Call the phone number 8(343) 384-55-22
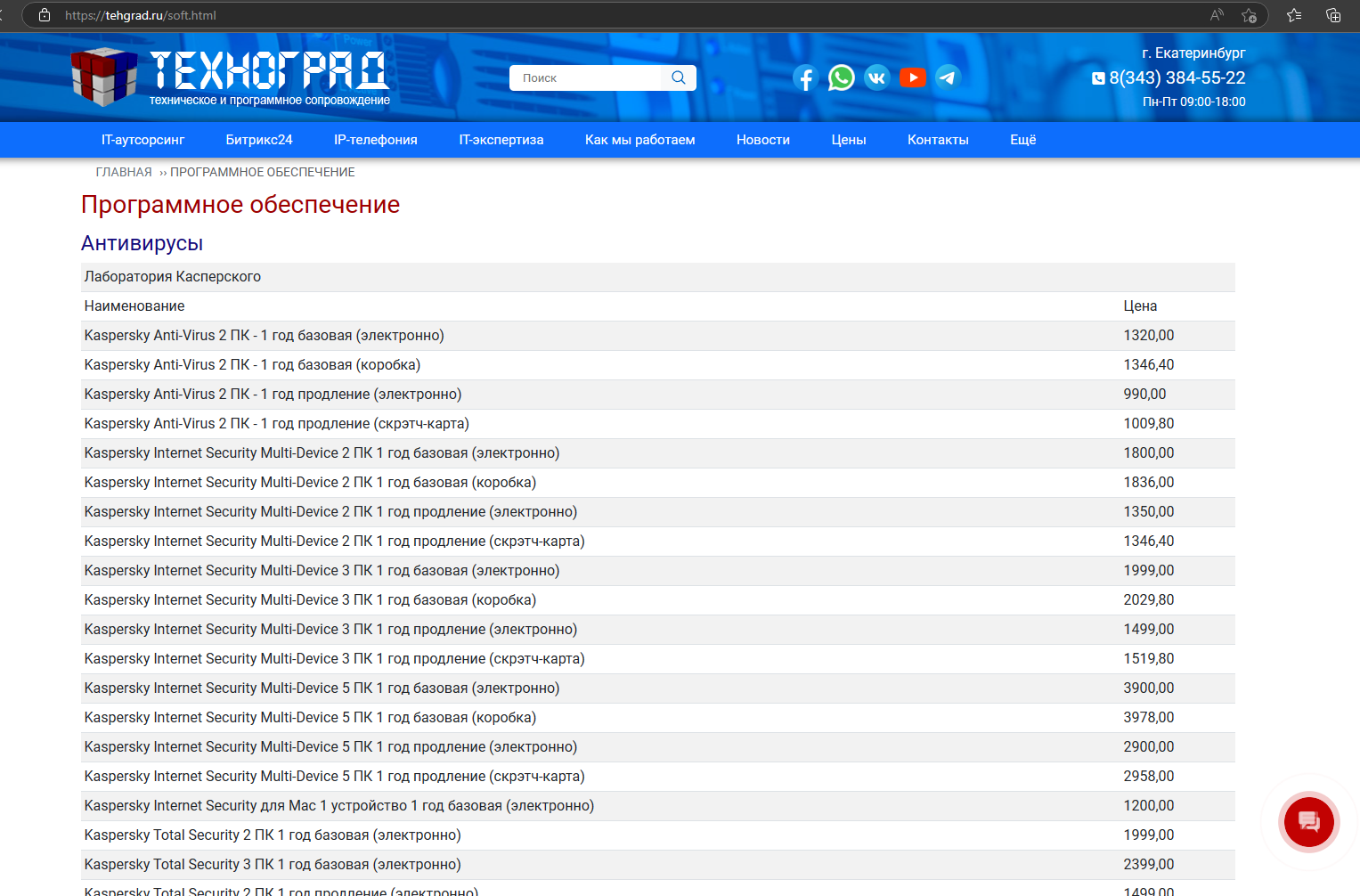The height and width of the screenshot is (896, 1360). pyautogui.click(x=1177, y=77)
